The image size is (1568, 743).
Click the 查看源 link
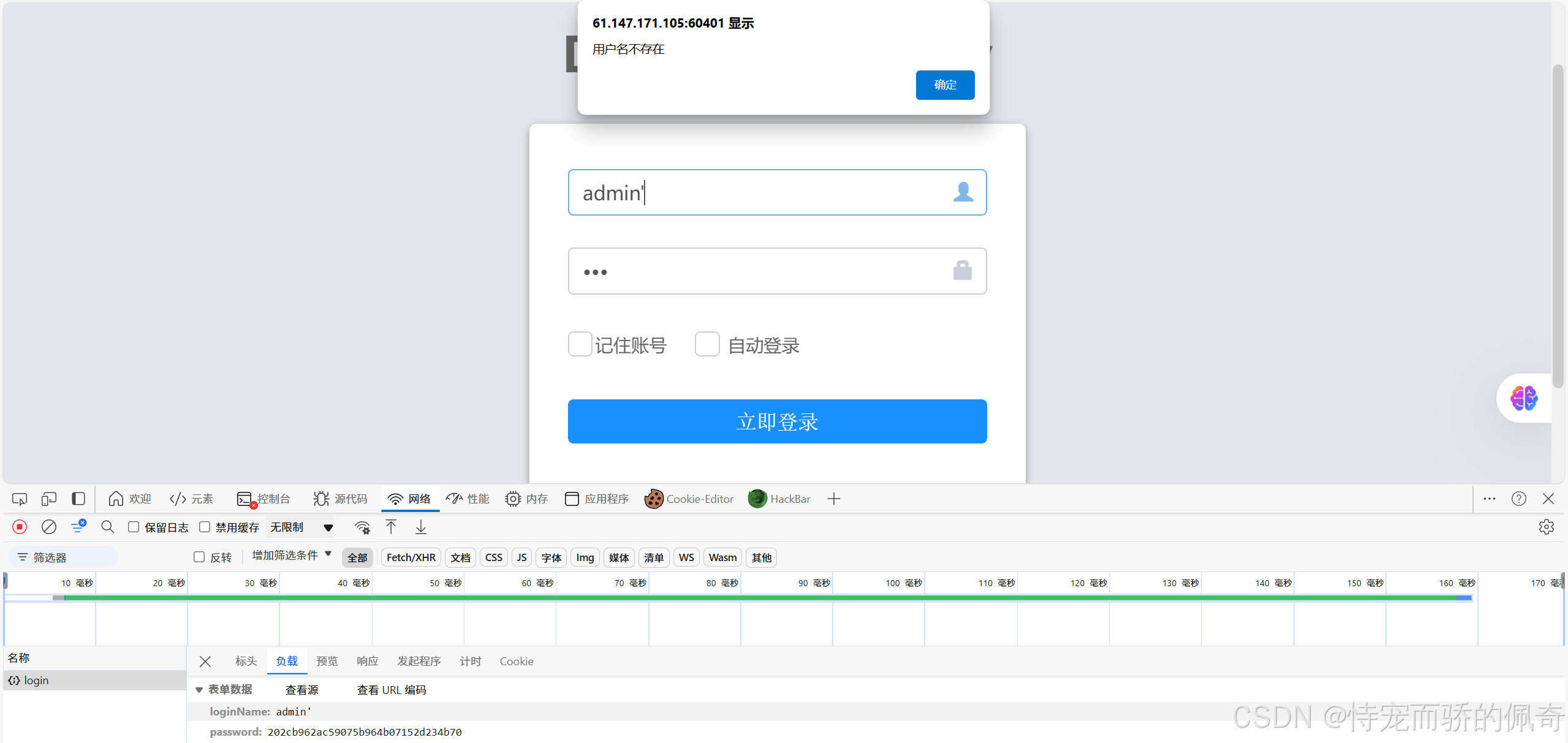(301, 690)
